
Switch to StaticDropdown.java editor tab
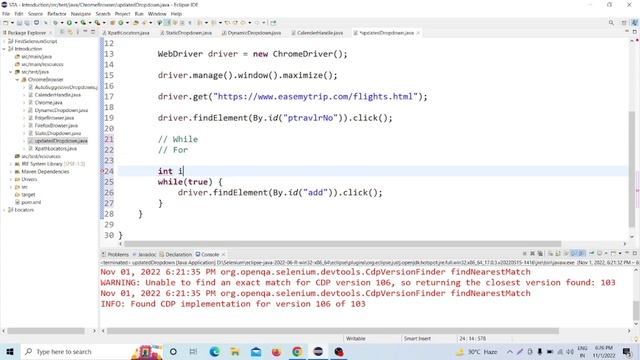coord(186,33)
